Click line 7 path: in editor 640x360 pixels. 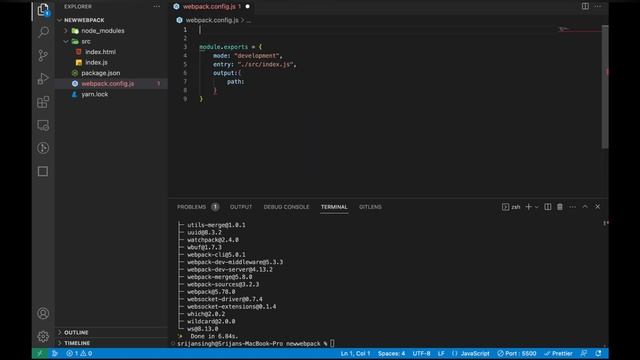235,82
